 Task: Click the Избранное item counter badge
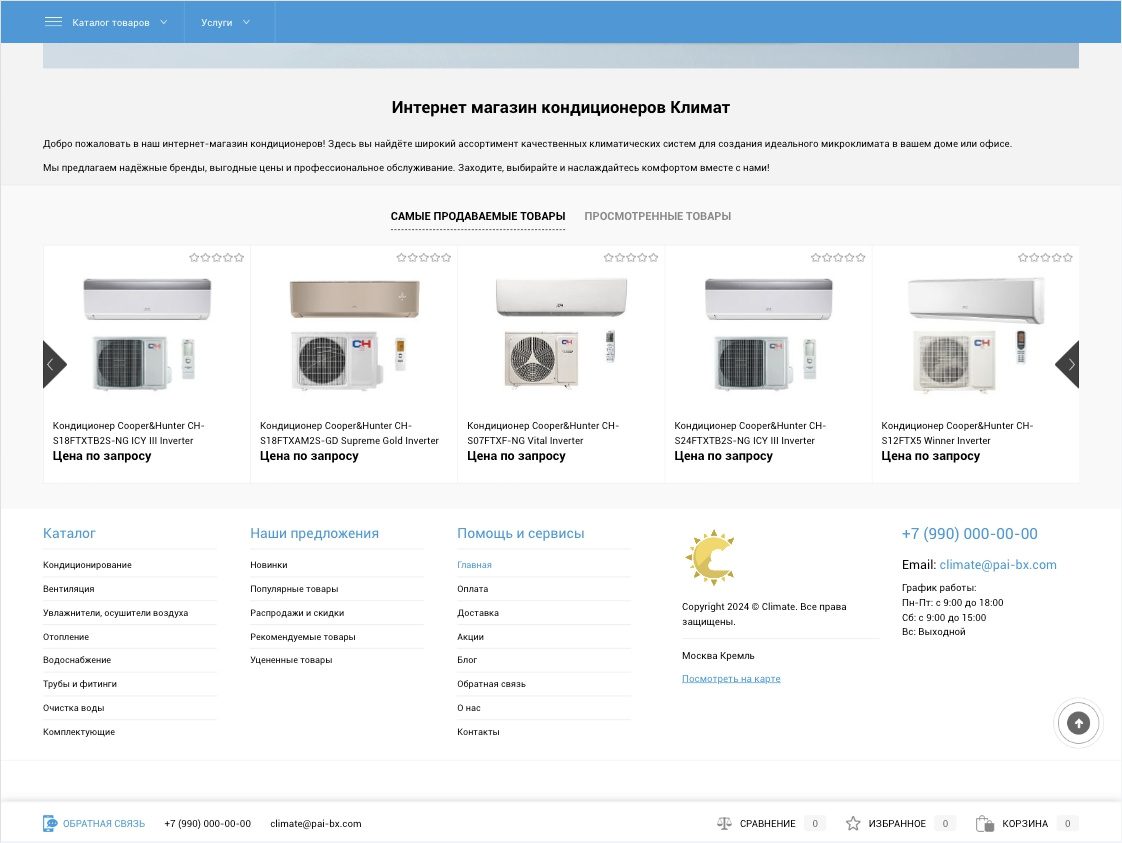pyautogui.click(x=945, y=824)
